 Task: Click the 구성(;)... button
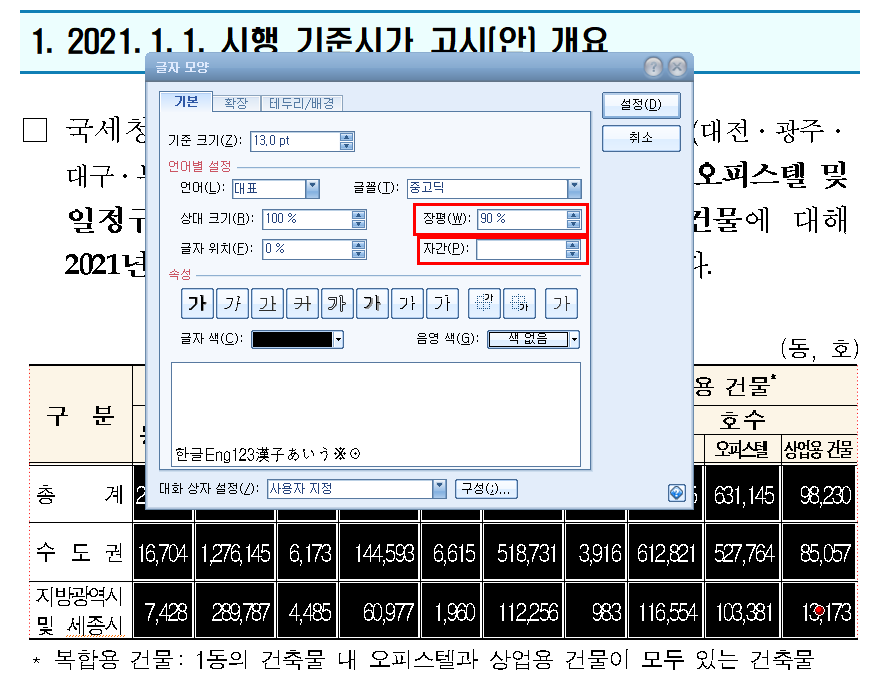[x=486, y=489]
